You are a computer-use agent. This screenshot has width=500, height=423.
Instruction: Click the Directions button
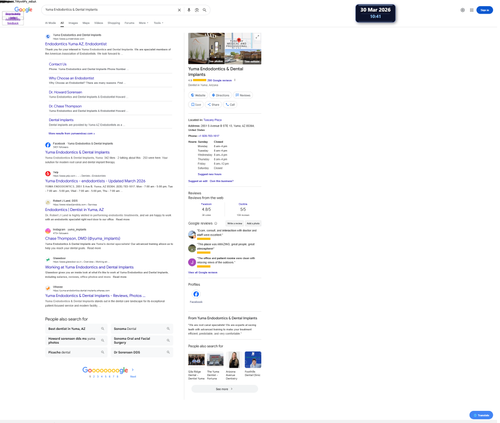(221, 95)
